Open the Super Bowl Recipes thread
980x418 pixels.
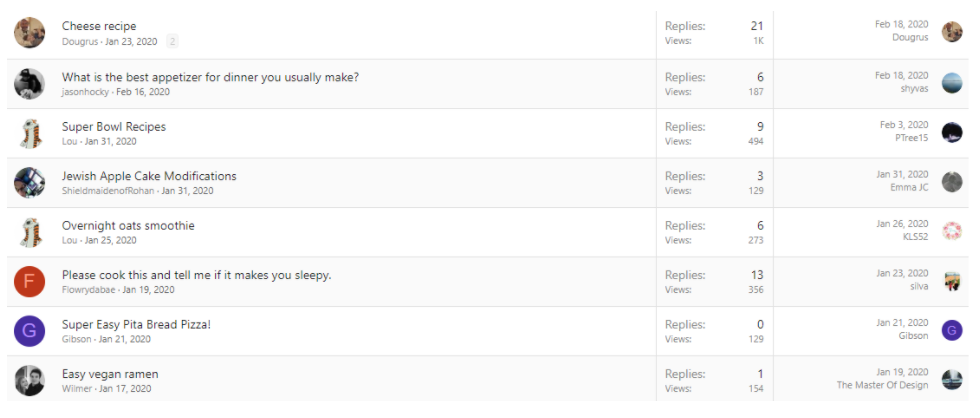pyautogui.click(x=114, y=127)
